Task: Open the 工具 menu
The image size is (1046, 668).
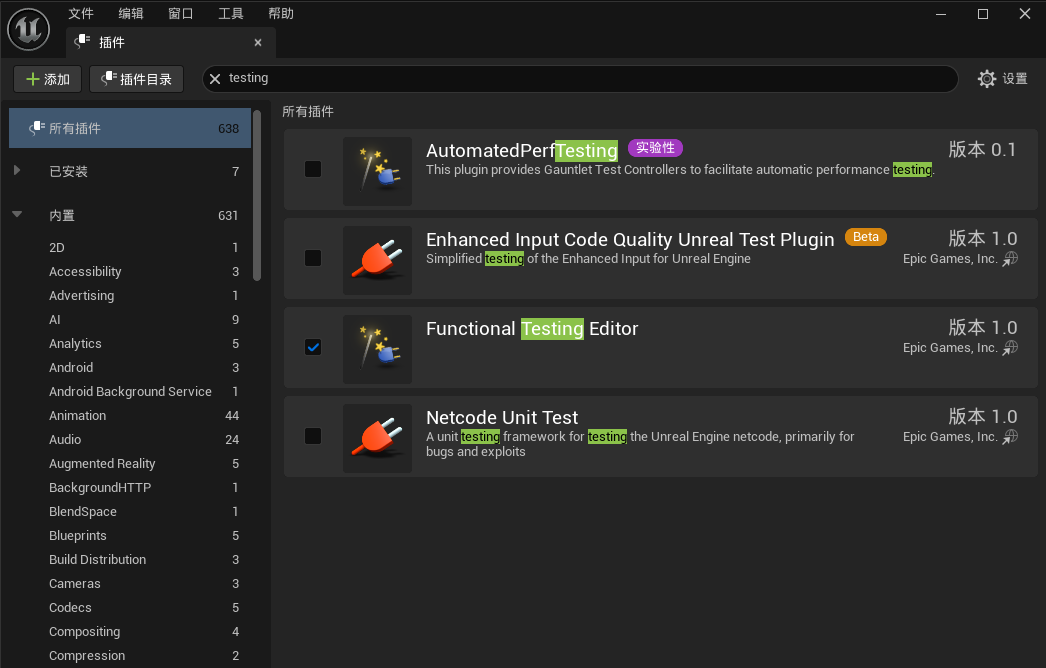Action: pos(231,13)
